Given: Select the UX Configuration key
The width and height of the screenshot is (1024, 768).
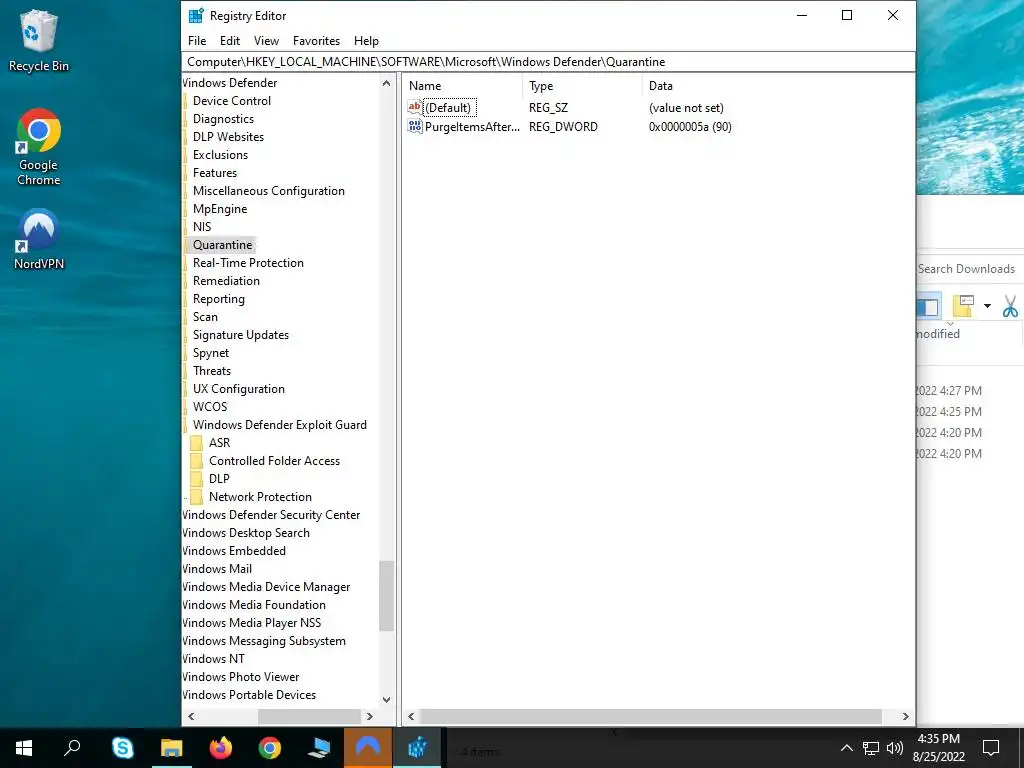Looking at the screenshot, I should pos(238,389).
